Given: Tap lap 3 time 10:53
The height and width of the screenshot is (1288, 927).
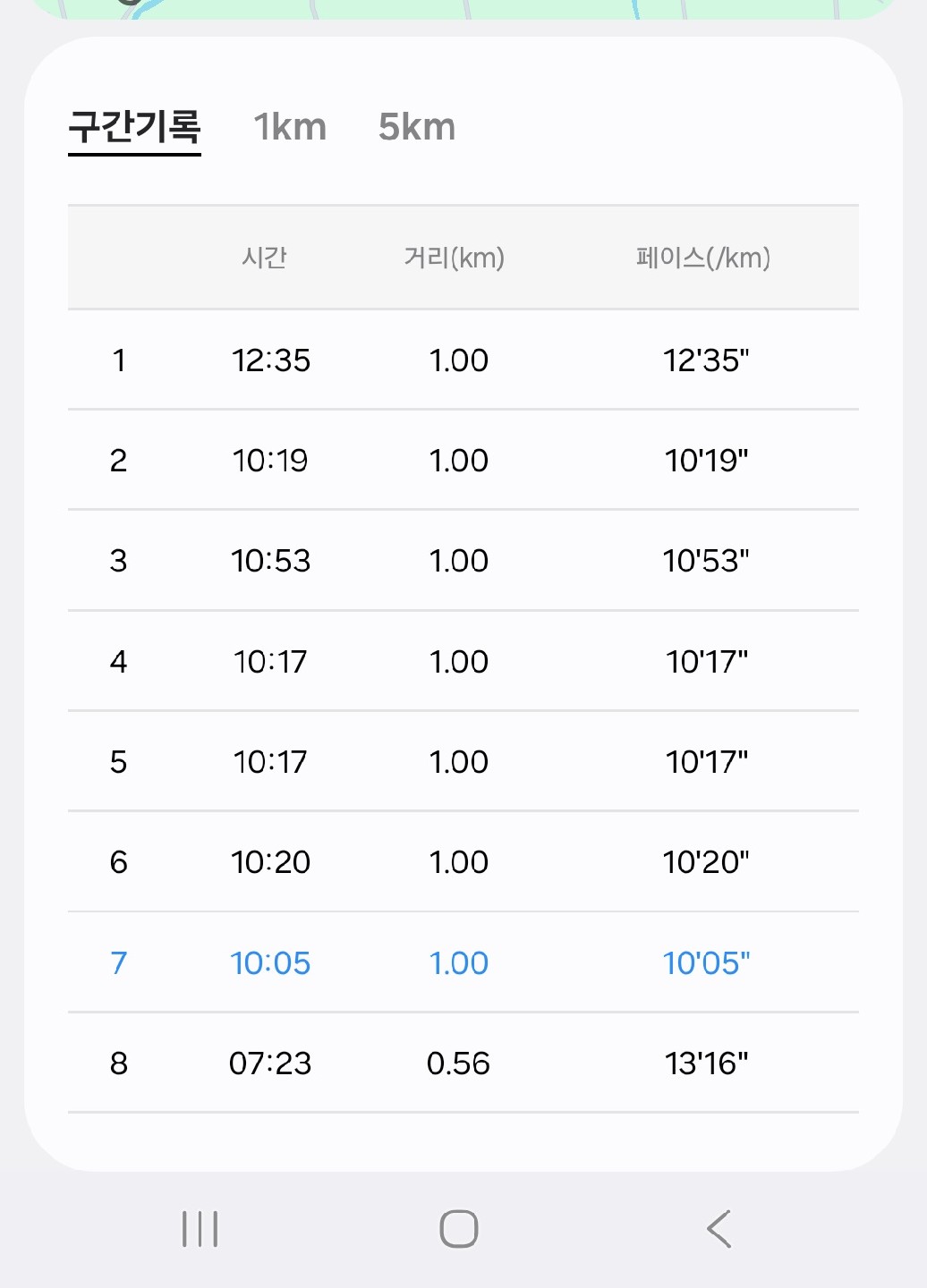Looking at the screenshot, I should tap(270, 561).
